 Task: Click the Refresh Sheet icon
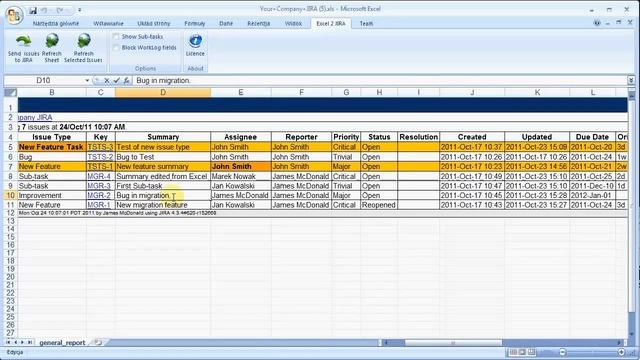click(52, 41)
